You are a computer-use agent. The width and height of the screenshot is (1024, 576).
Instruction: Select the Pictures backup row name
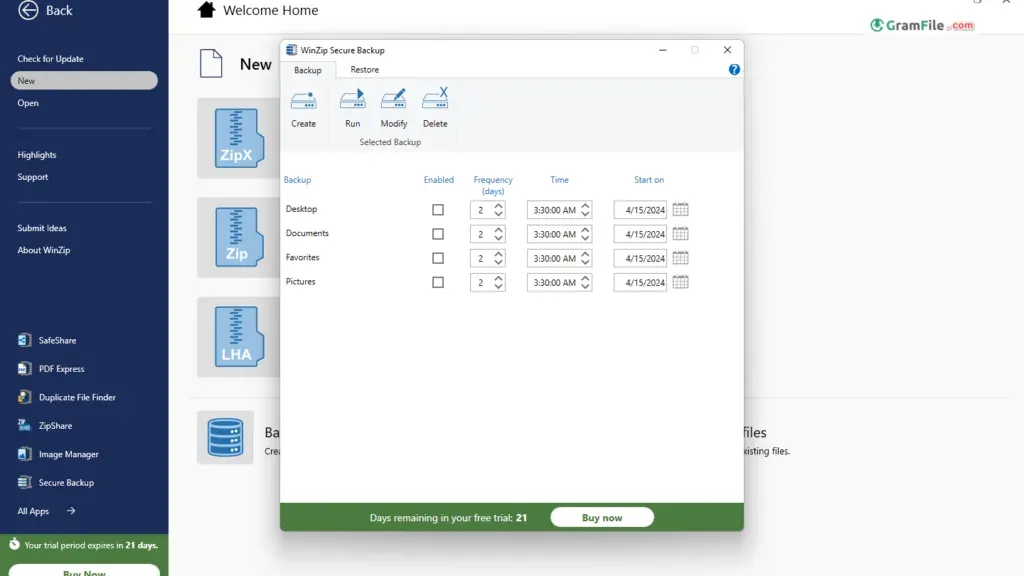coord(300,281)
